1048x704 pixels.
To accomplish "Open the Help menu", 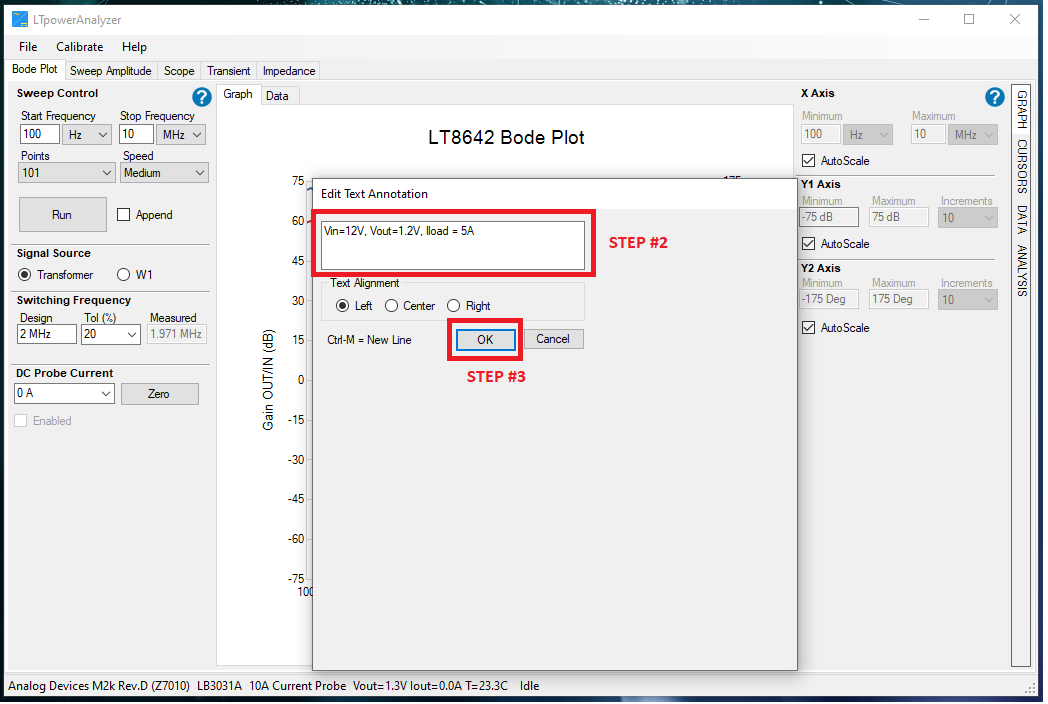I will click(x=134, y=47).
